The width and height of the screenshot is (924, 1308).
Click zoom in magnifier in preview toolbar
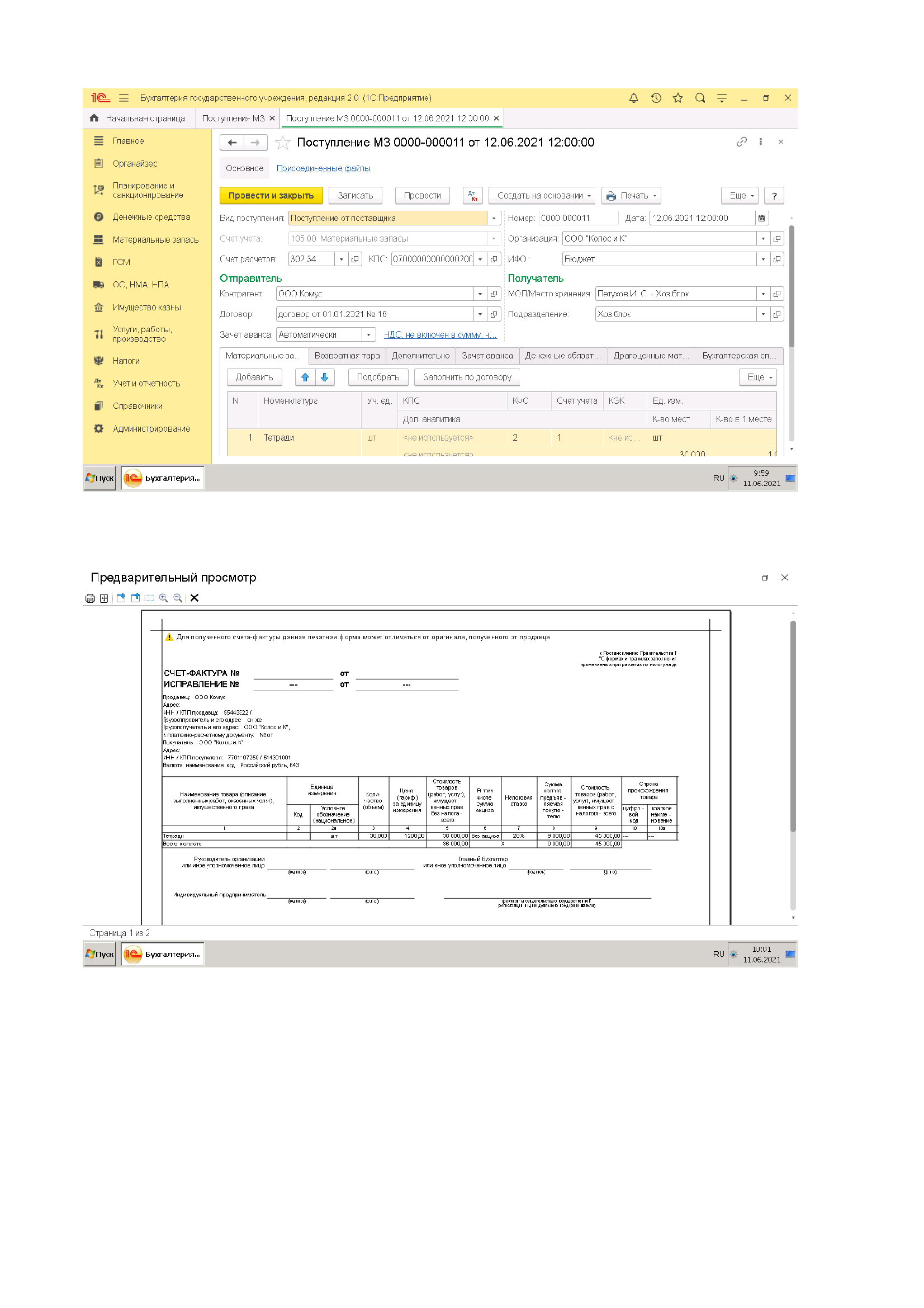point(163,598)
